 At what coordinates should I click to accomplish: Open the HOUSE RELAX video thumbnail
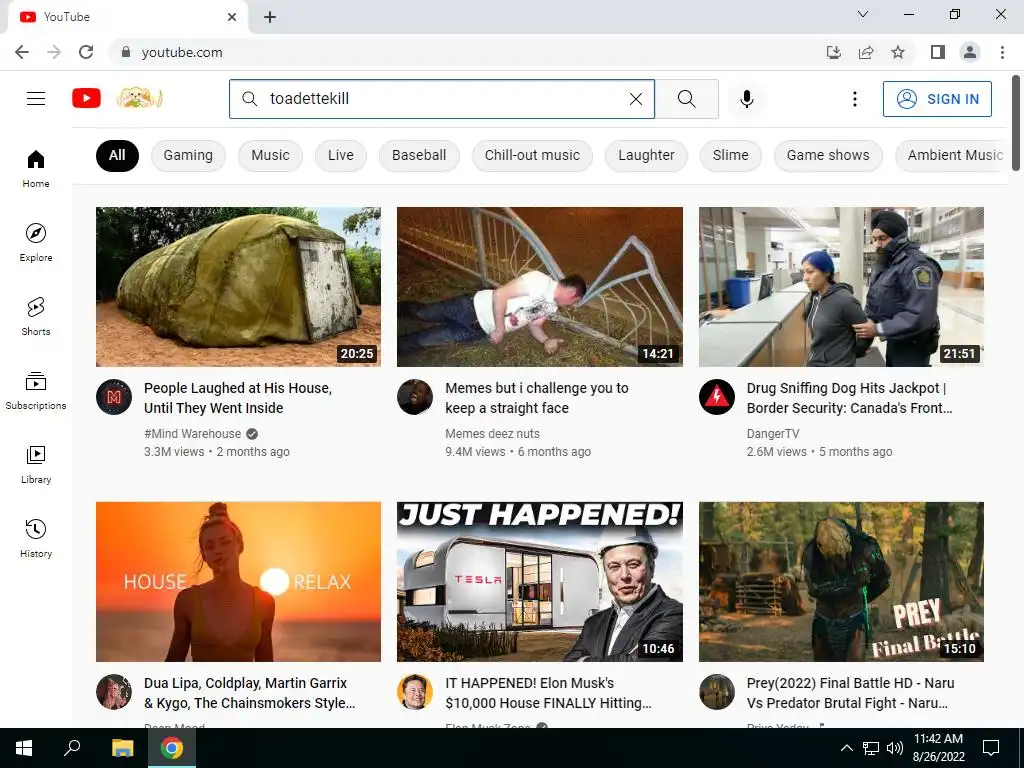(238, 581)
